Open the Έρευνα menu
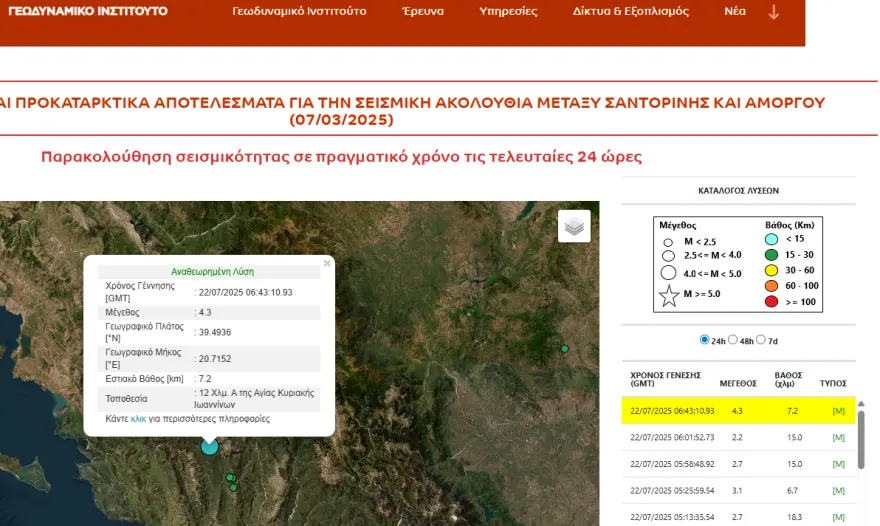880x526 pixels. coord(423,11)
